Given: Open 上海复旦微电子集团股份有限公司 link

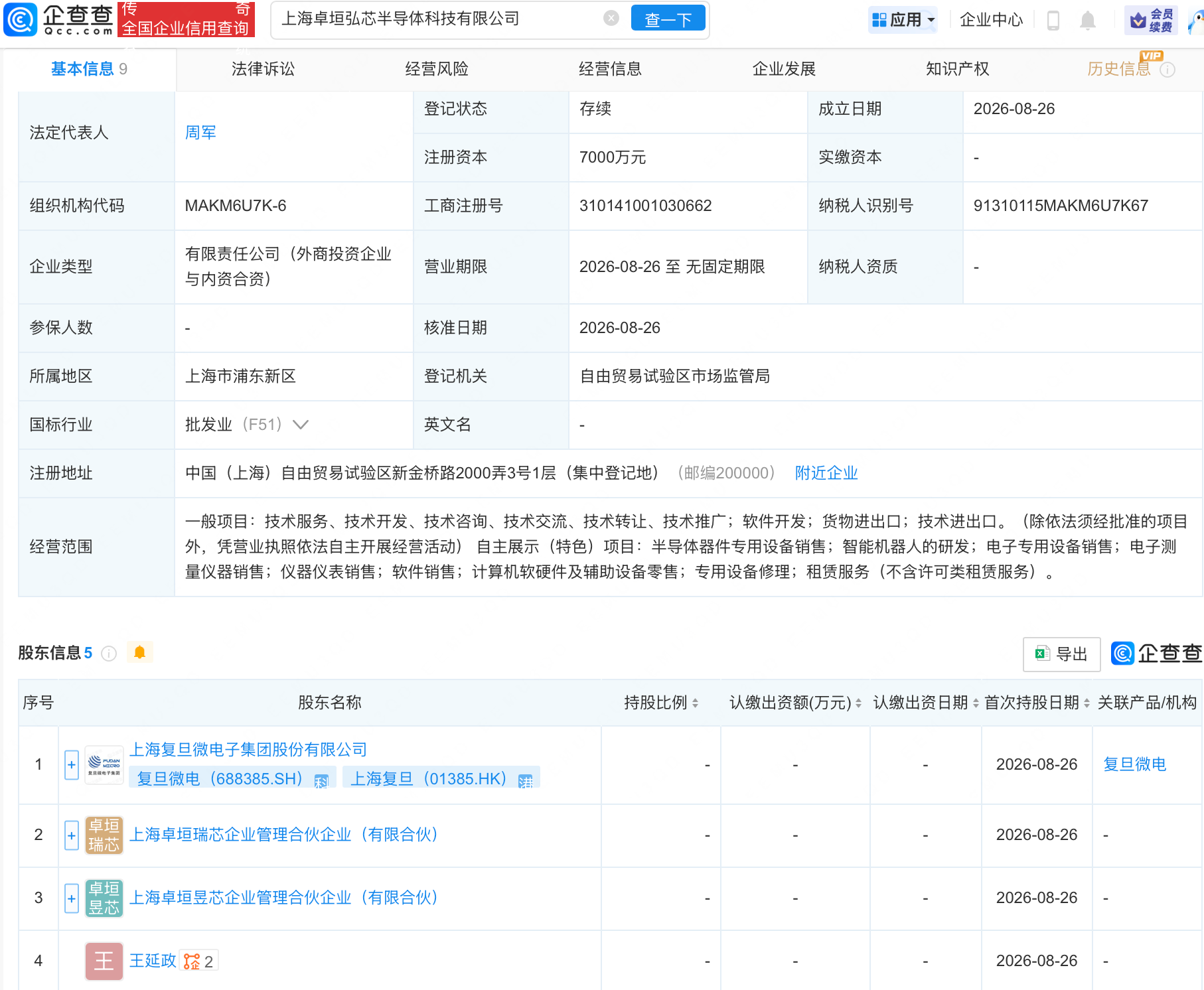Looking at the screenshot, I should click(x=248, y=750).
